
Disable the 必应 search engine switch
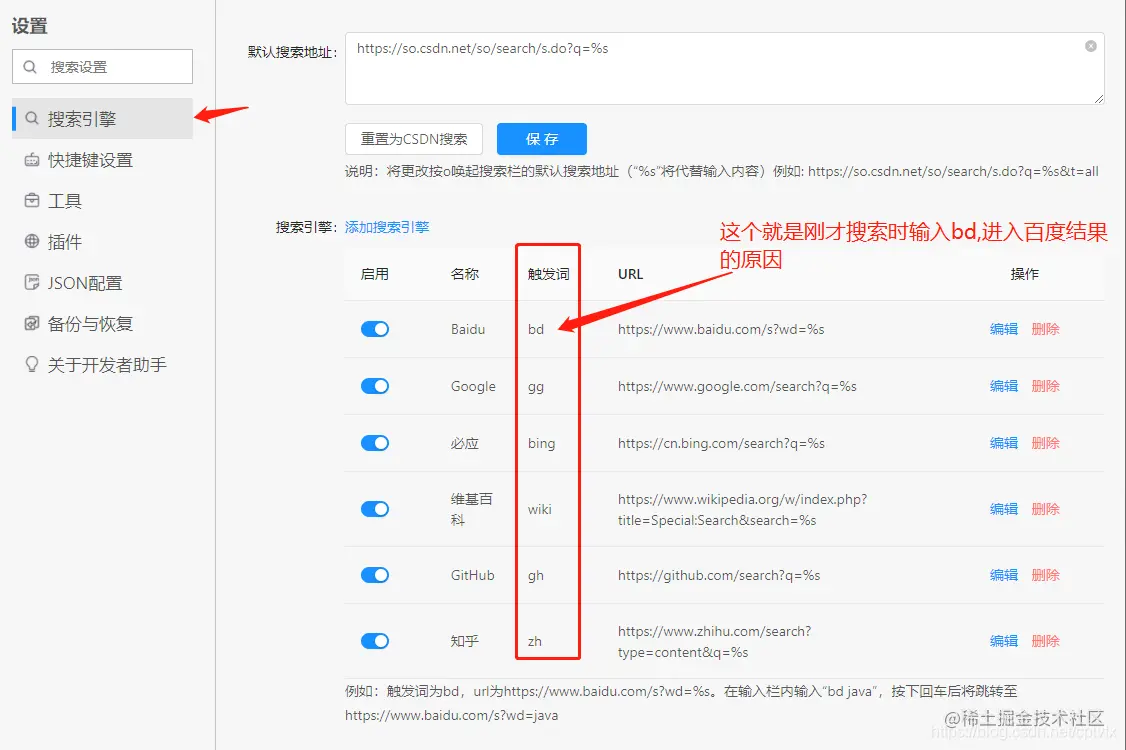(x=375, y=443)
